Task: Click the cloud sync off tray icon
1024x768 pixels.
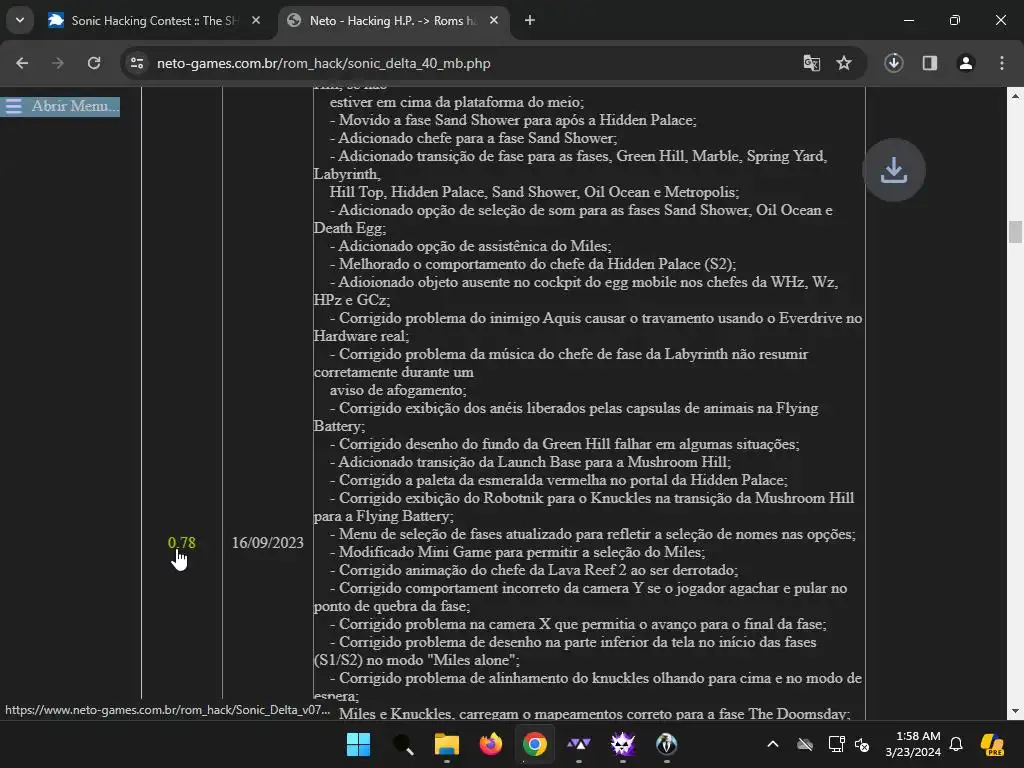Action: coord(805,744)
